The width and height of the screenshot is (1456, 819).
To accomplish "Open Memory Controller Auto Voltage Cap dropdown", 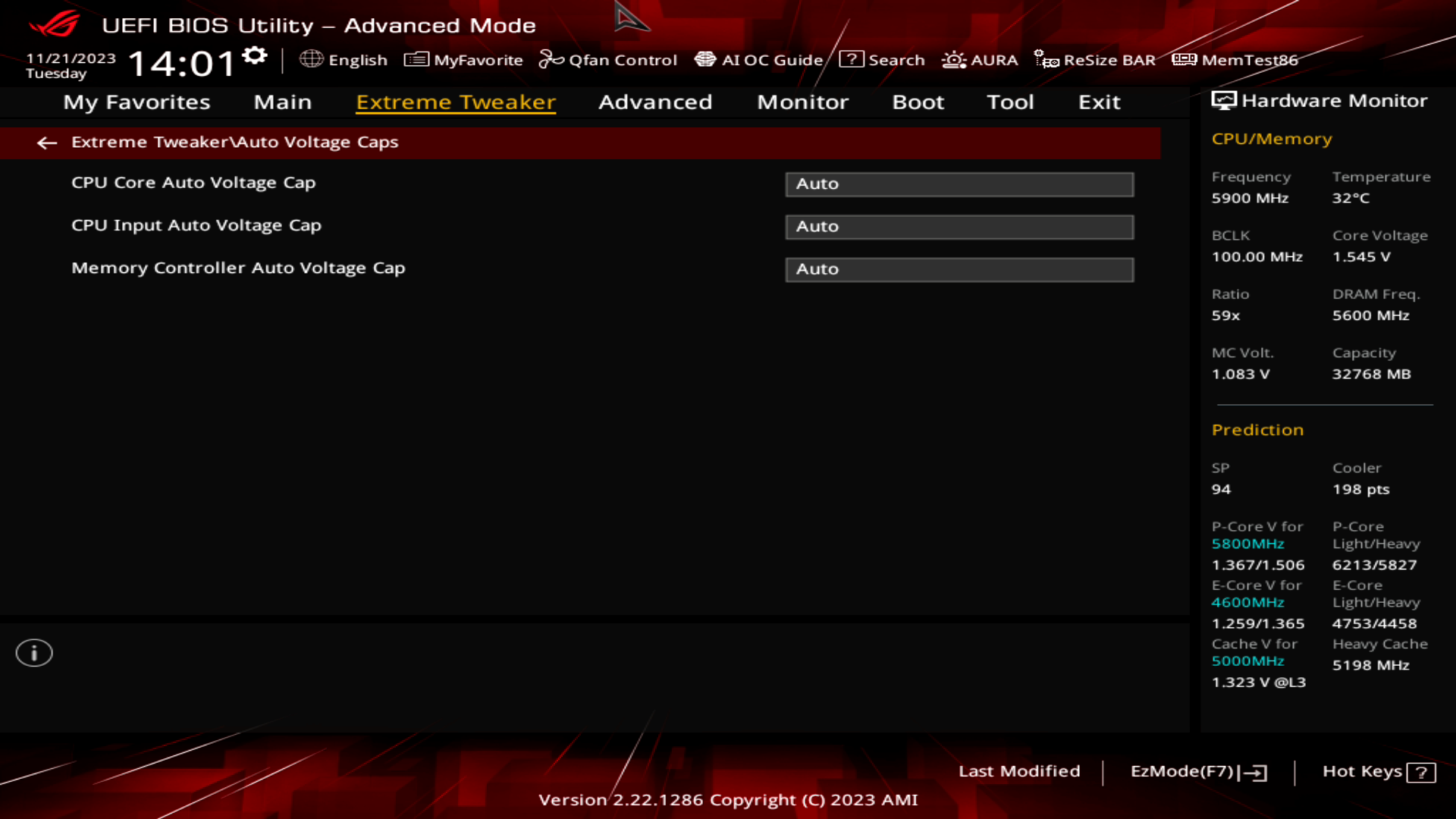I will tap(959, 269).
